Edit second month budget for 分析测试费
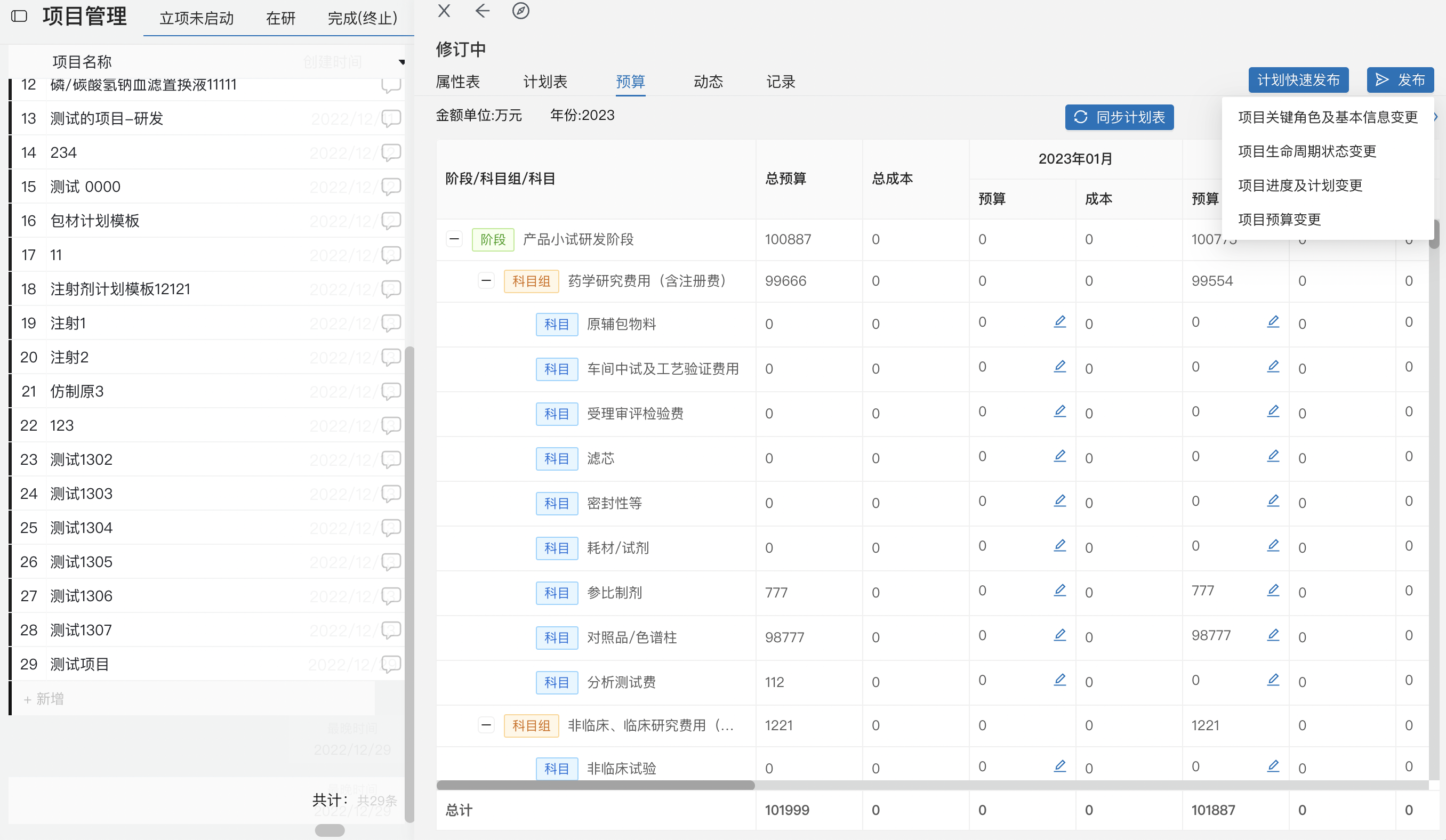This screenshot has width=1446, height=840. (x=1273, y=680)
